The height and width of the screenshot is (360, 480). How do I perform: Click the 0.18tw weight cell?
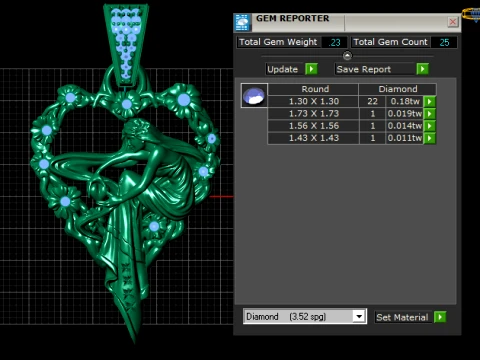pos(405,101)
